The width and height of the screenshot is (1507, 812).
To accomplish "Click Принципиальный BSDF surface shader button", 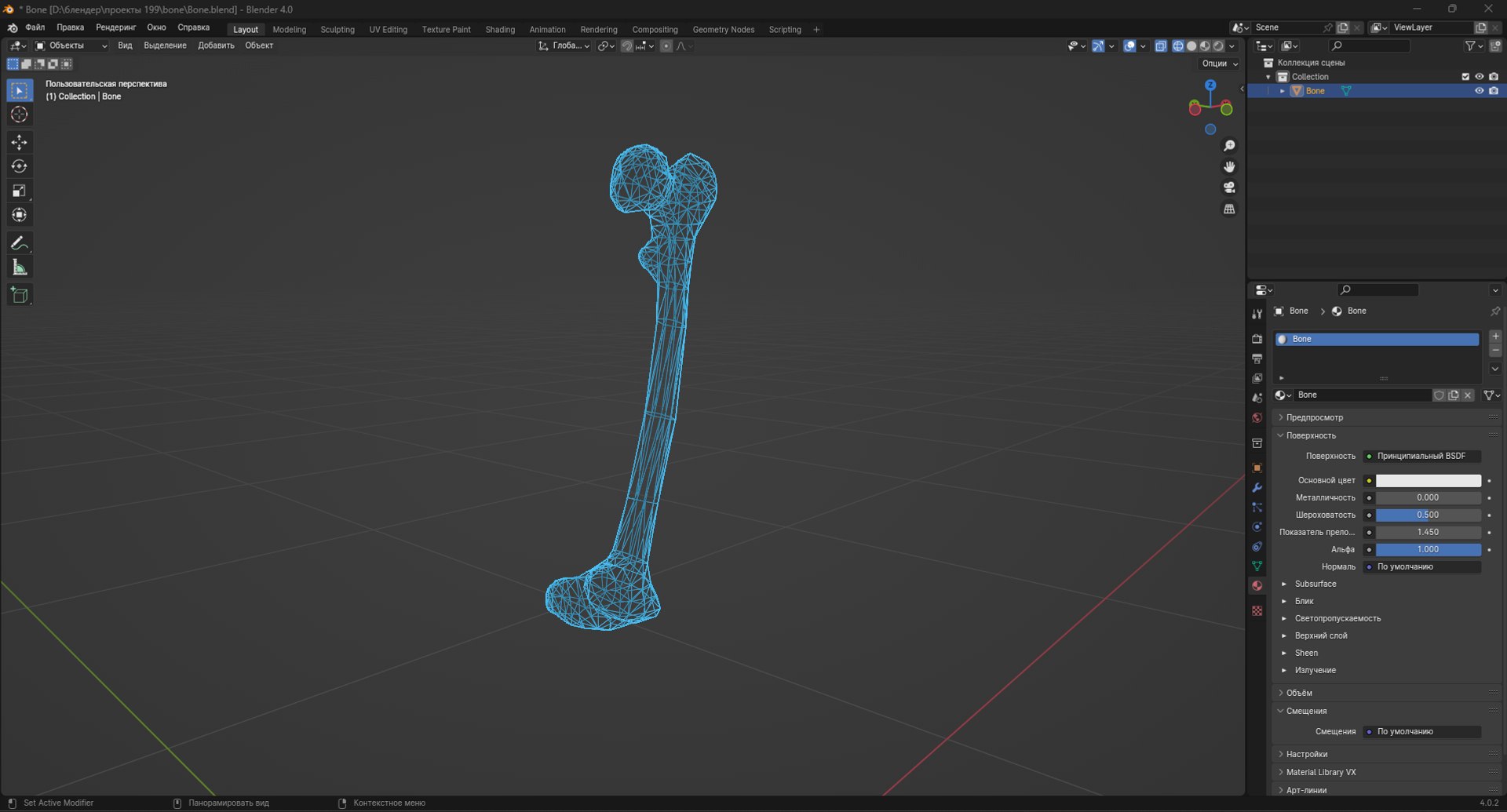I will pyautogui.click(x=1421, y=456).
